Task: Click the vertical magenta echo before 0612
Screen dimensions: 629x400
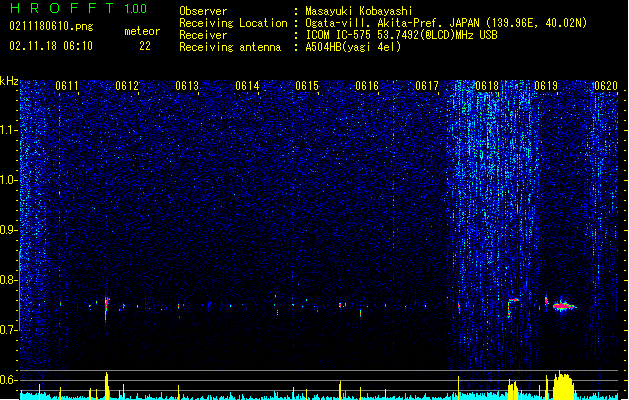Action: tap(106, 308)
